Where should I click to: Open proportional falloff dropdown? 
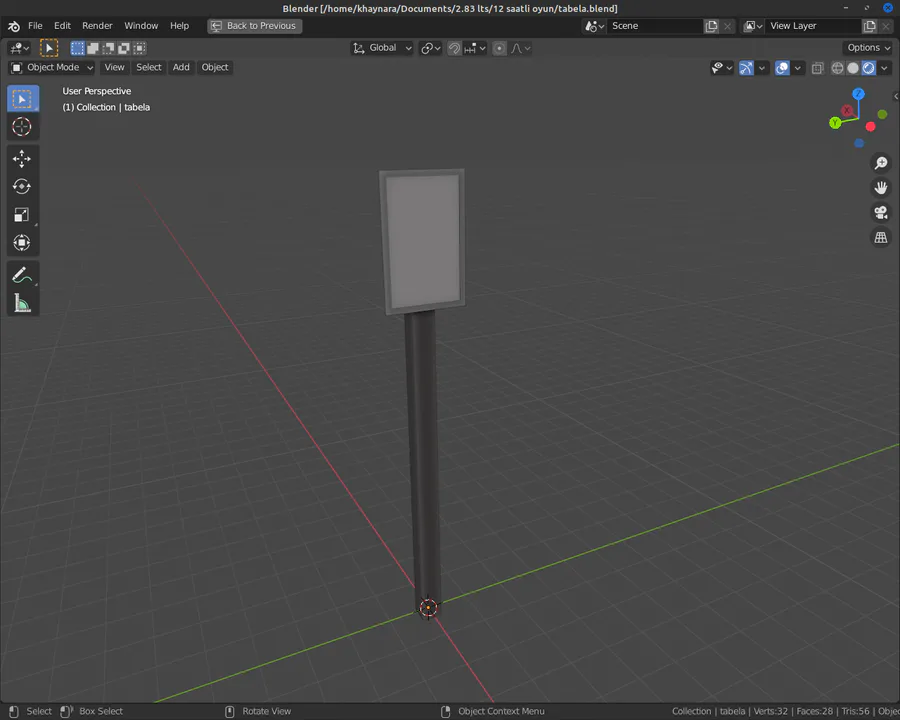(521, 48)
